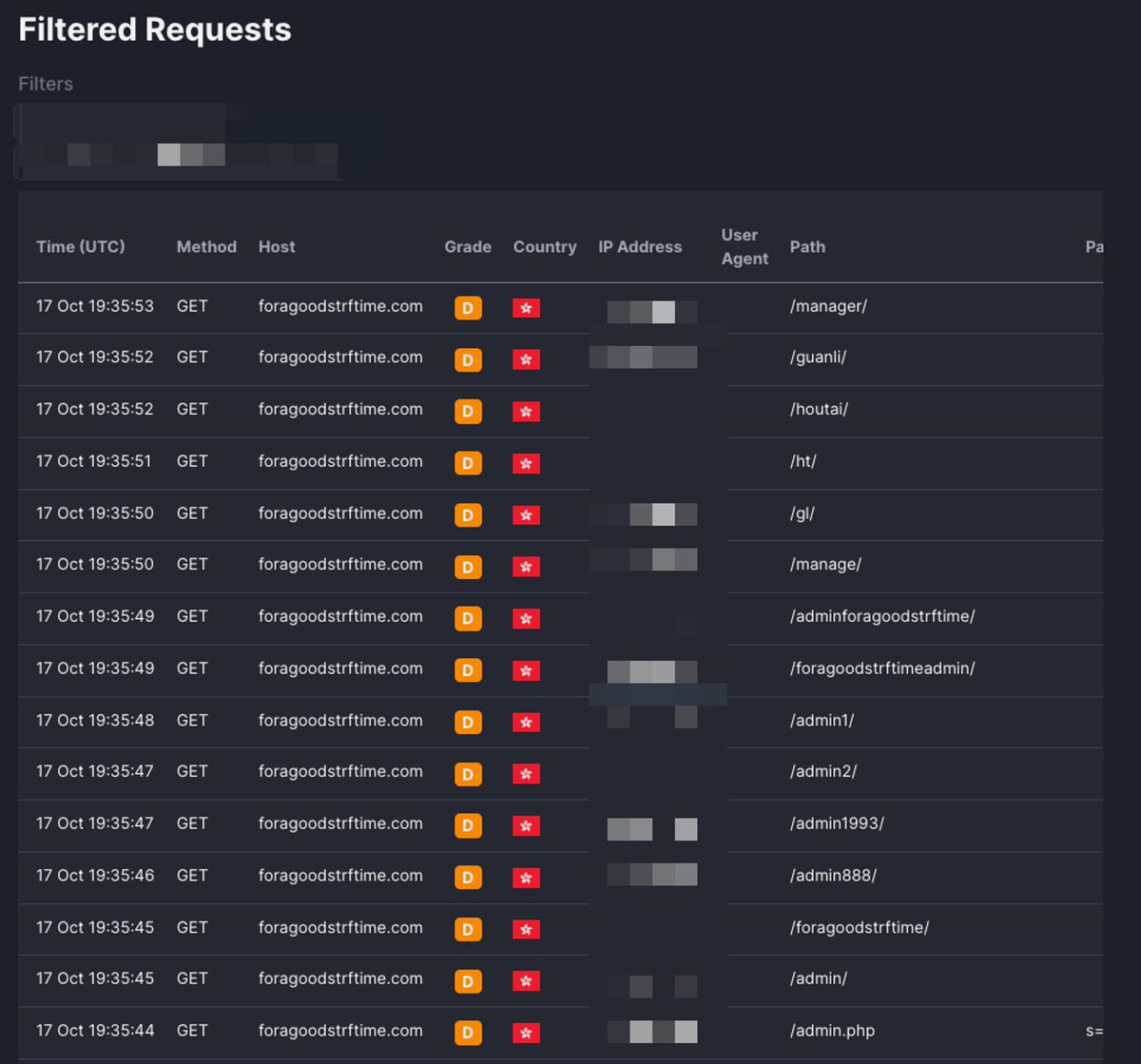Click Hong Kong flag in /ht/ row
This screenshot has width=1141, height=1064.
click(526, 463)
